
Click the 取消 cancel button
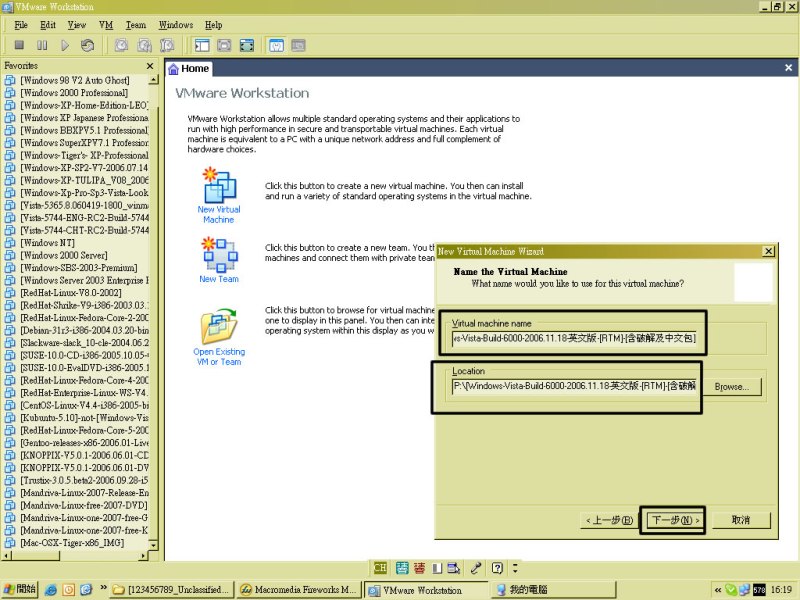[x=741, y=520]
